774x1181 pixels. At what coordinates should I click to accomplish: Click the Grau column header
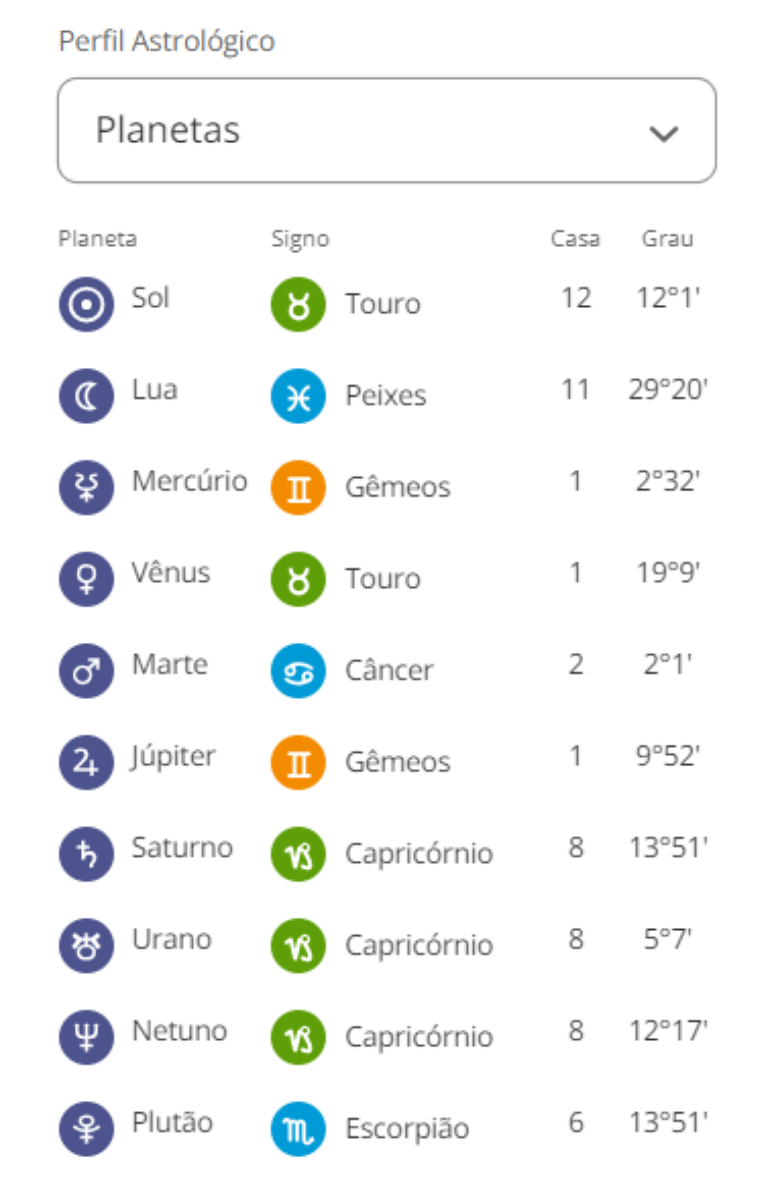click(667, 240)
